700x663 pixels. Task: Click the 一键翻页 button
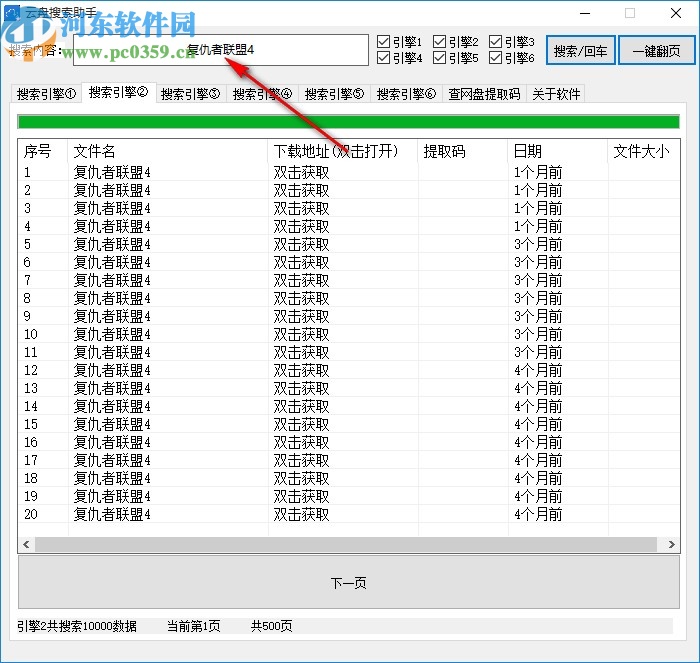(x=656, y=50)
